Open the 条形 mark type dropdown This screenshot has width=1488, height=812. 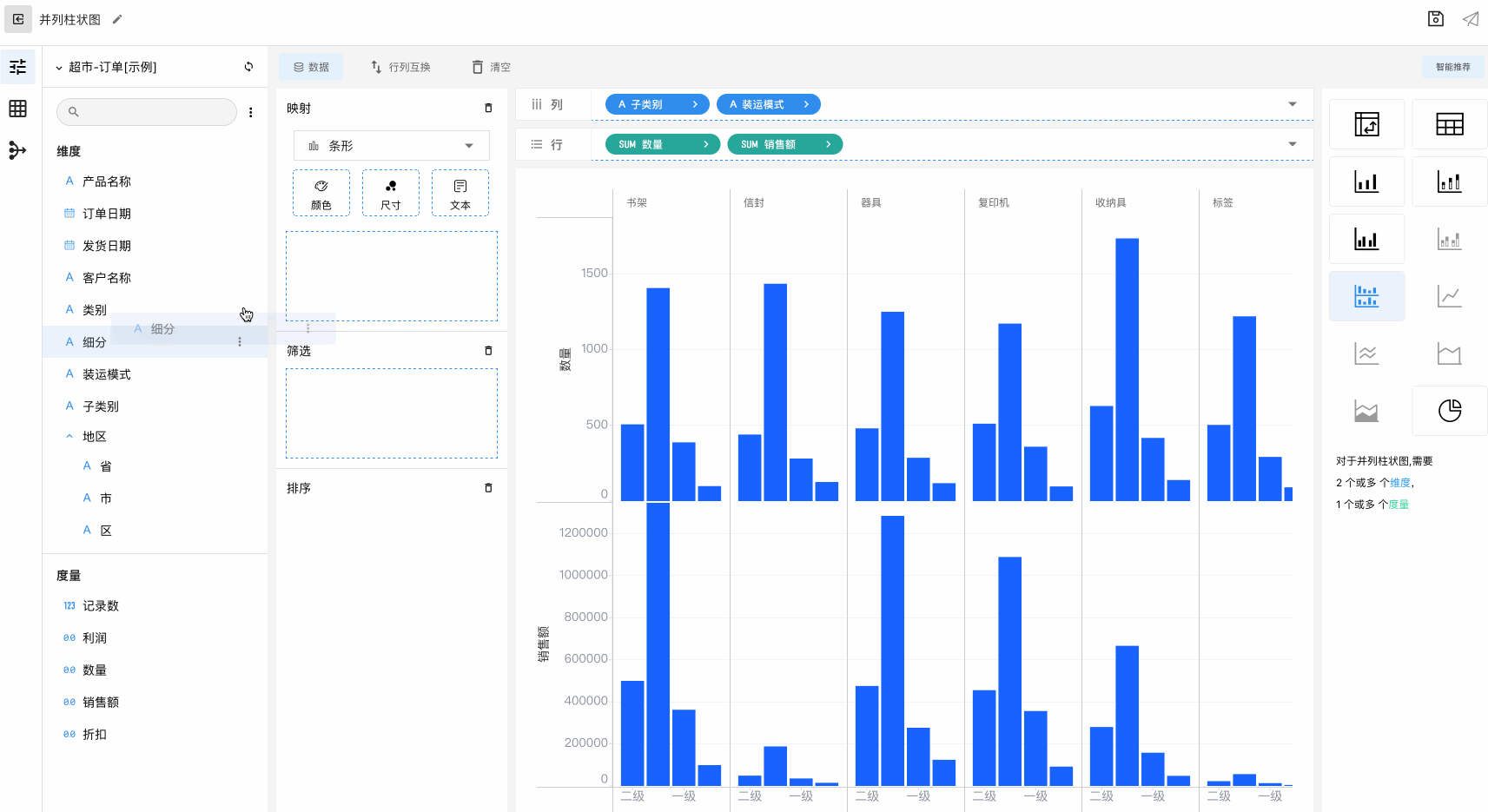392,146
